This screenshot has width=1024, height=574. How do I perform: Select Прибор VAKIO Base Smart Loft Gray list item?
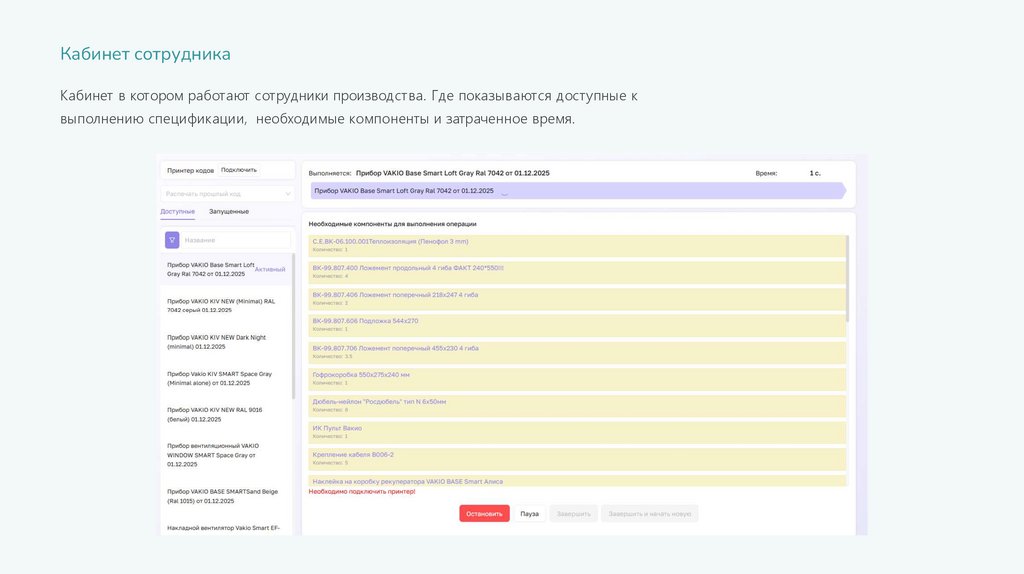pos(225,270)
